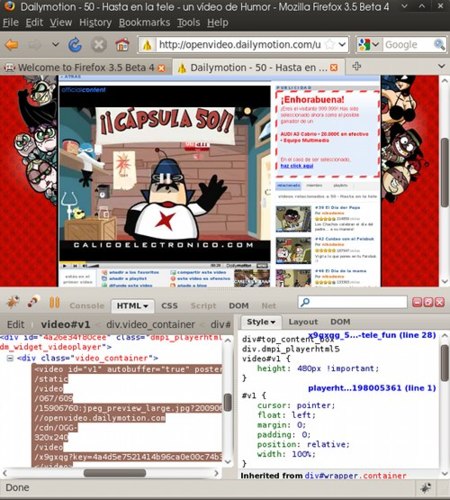Switch to Firebug Console tab

87,306
